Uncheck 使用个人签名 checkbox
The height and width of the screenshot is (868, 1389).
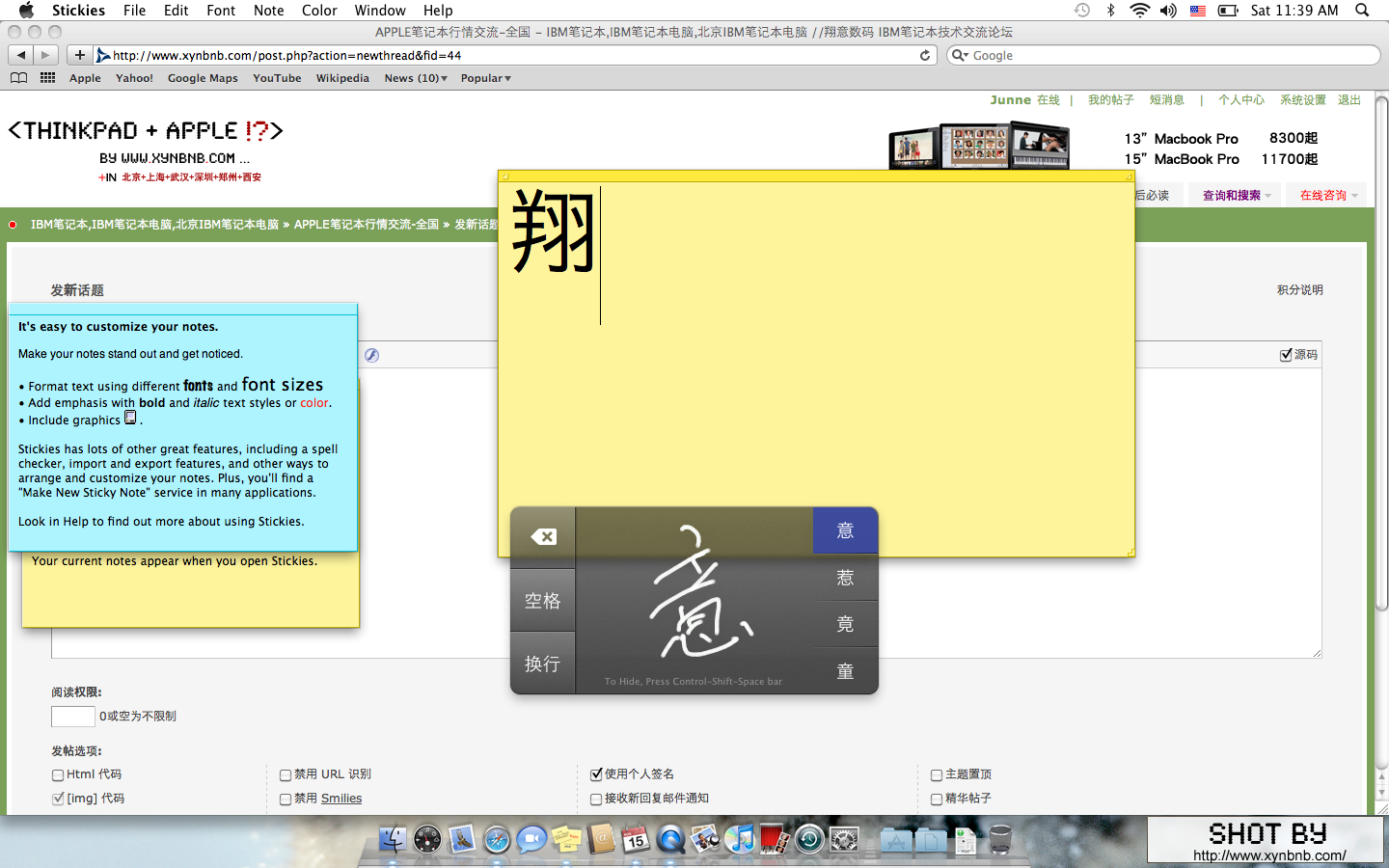pos(596,774)
